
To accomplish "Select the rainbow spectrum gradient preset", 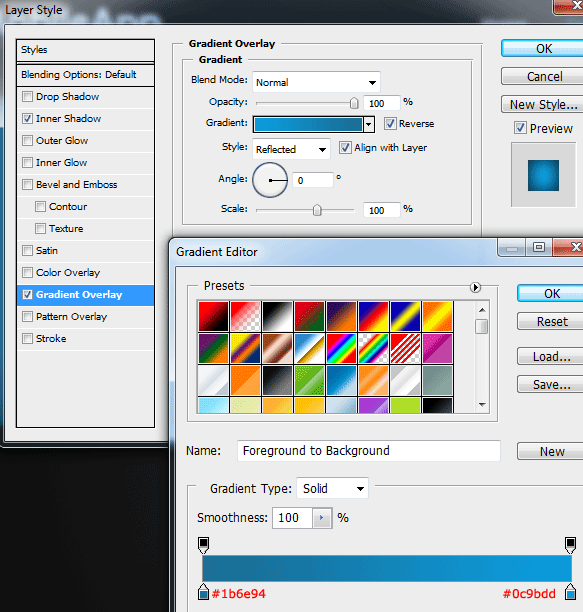I will (341, 348).
